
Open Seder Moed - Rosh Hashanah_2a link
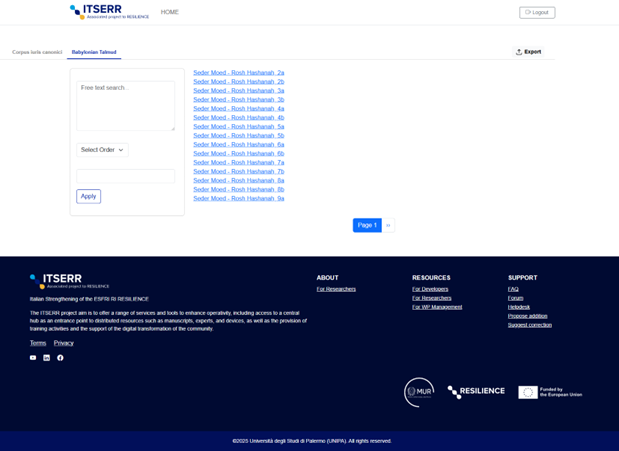pos(238,73)
